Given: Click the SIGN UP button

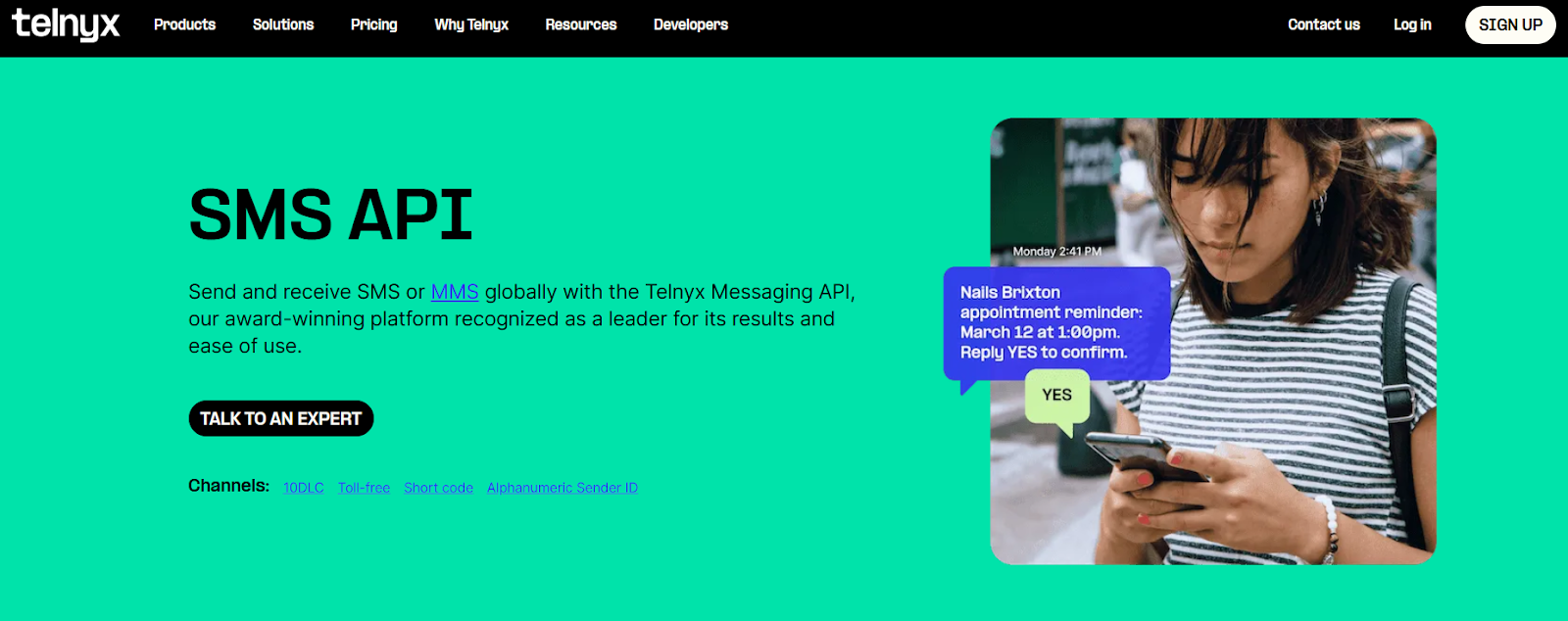Looking at the screenshot, I should 1510,24.
